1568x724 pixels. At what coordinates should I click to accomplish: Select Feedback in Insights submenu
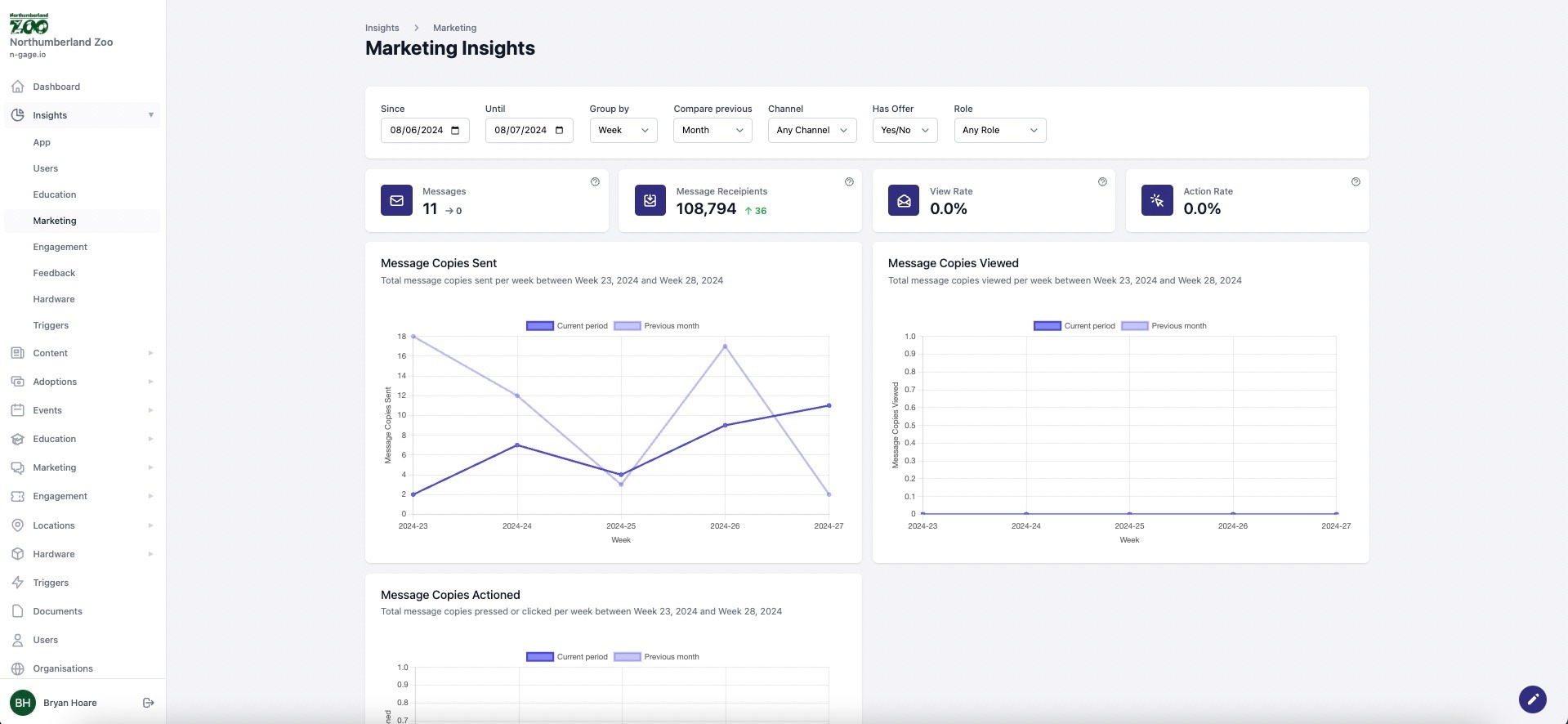(54, 273)
